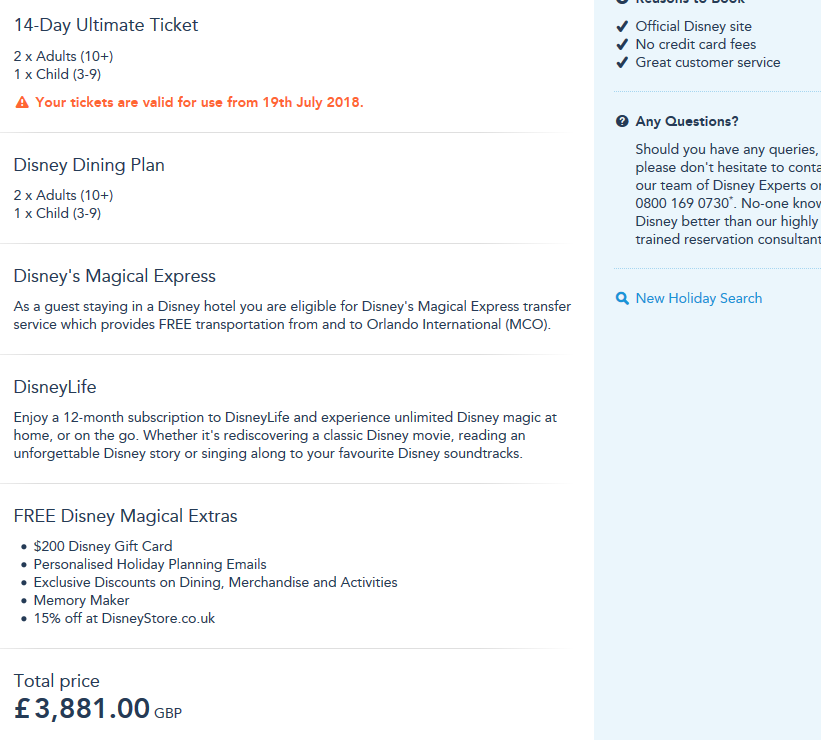This screenshot has height=740, width=821.
Task: Select the FREE Disney Magical Extras heading
Action: pyautogui.click(x=126, y=516)
